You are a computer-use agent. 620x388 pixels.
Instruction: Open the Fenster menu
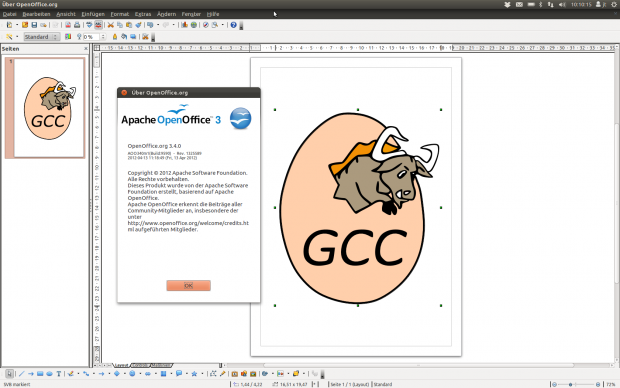(191, 14)
